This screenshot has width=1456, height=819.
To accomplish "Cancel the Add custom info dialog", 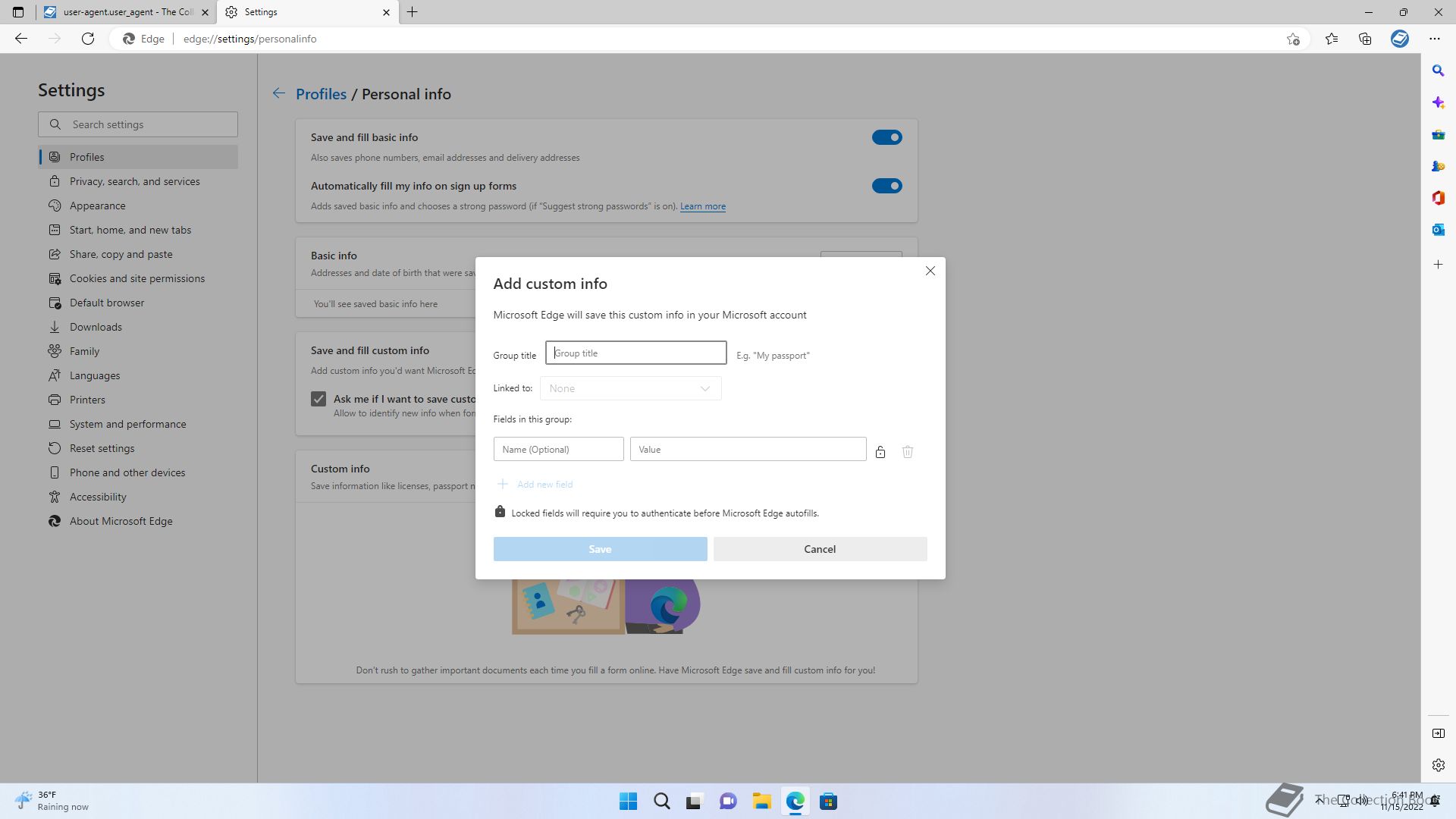I will pos(820,549).
